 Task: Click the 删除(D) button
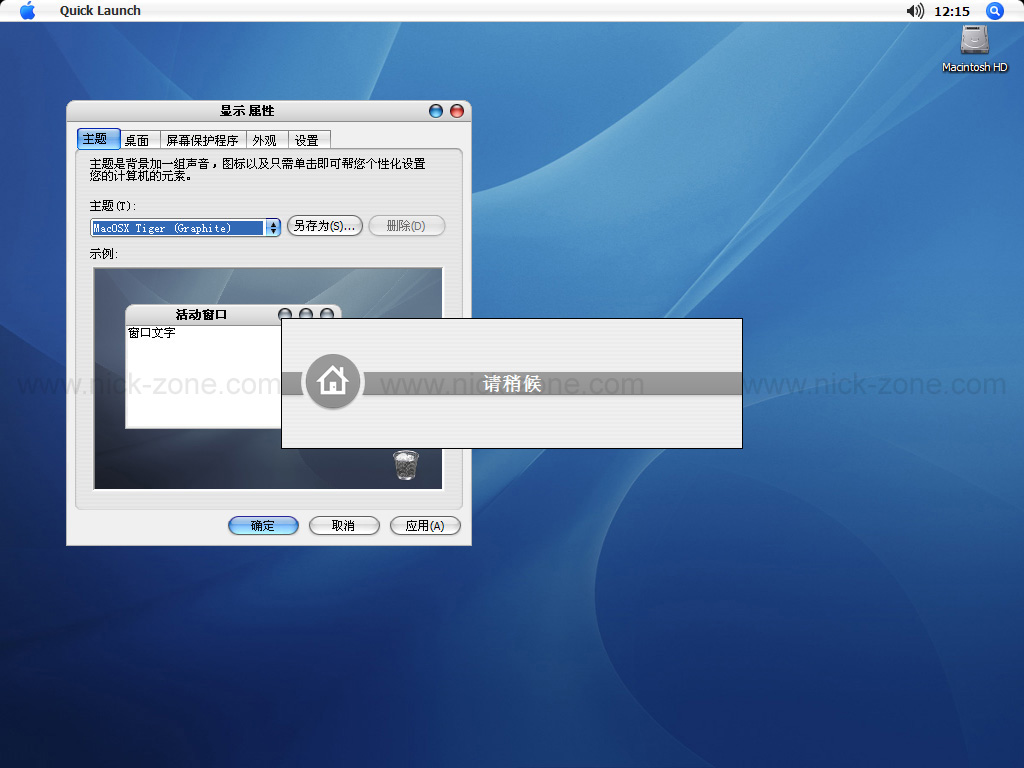(x=406, y=226)
